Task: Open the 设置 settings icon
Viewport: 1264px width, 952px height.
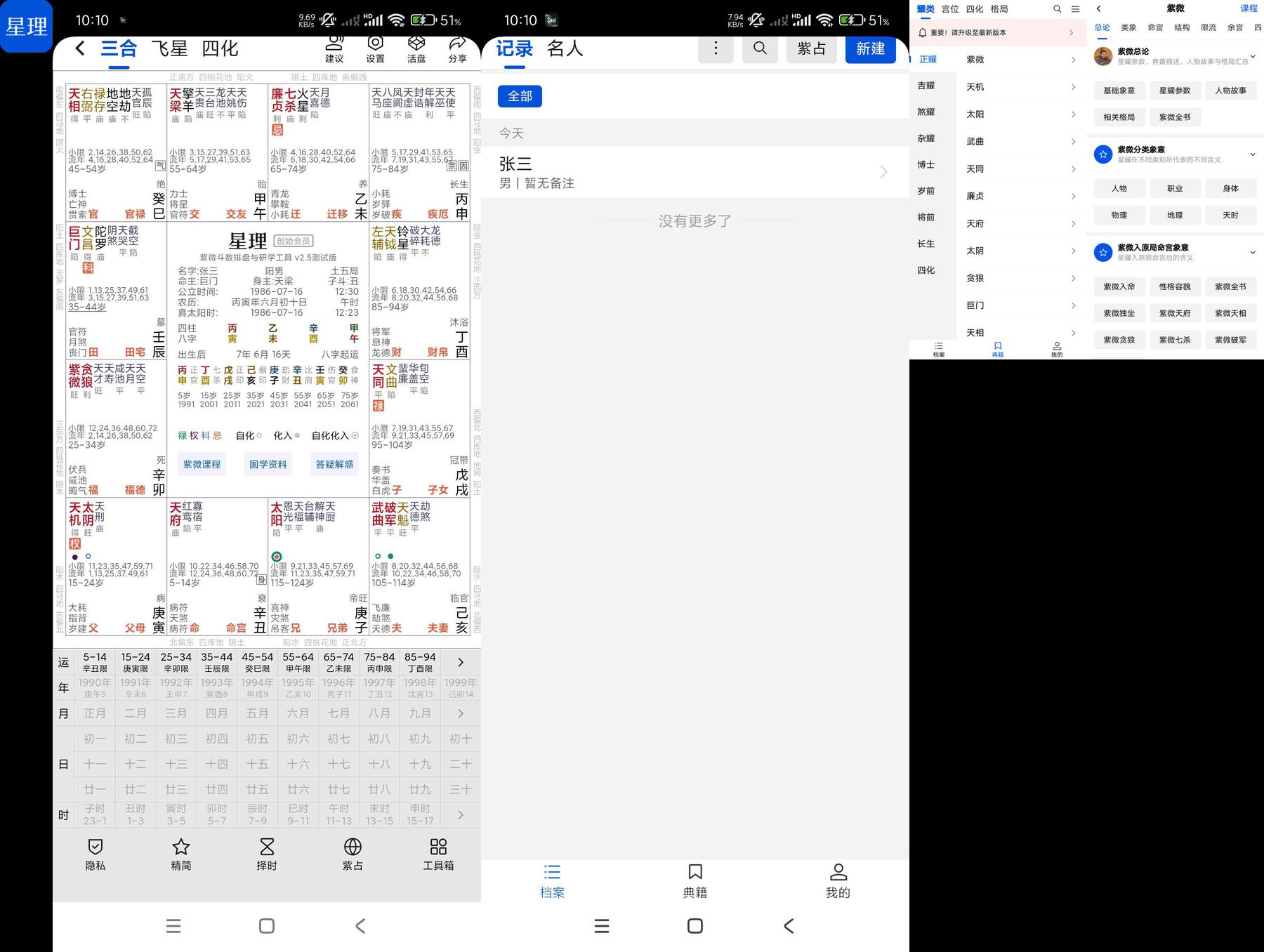Action: point(376,48)
